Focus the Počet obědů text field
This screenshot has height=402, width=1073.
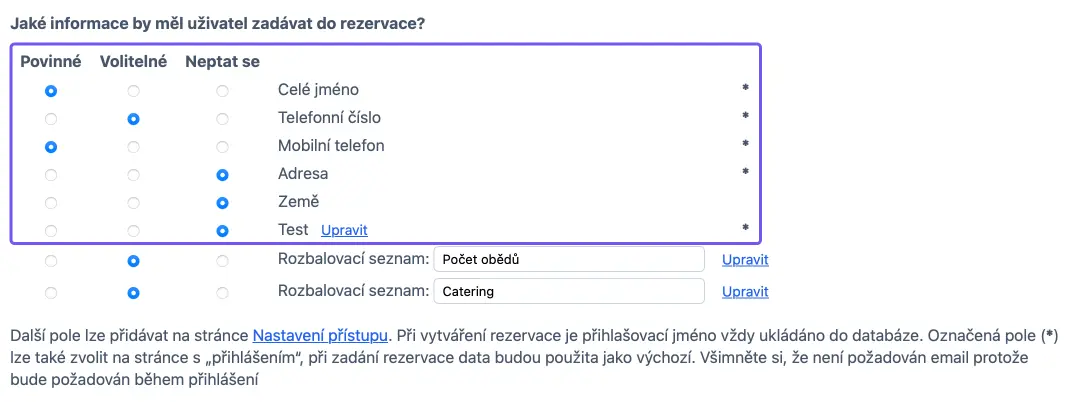569,260
